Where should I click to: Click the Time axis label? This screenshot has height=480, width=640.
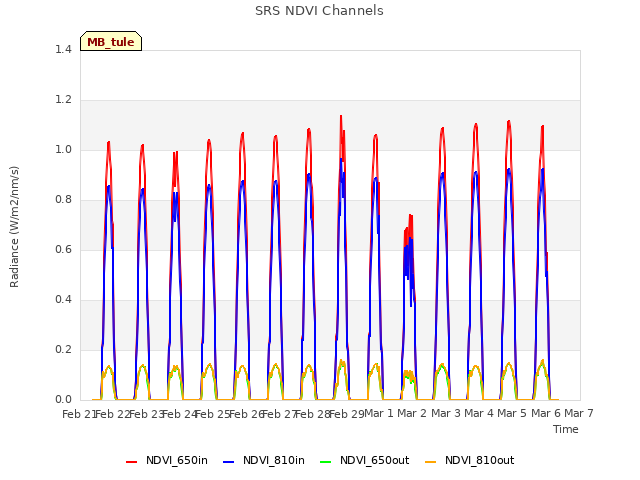click(566, 429)
